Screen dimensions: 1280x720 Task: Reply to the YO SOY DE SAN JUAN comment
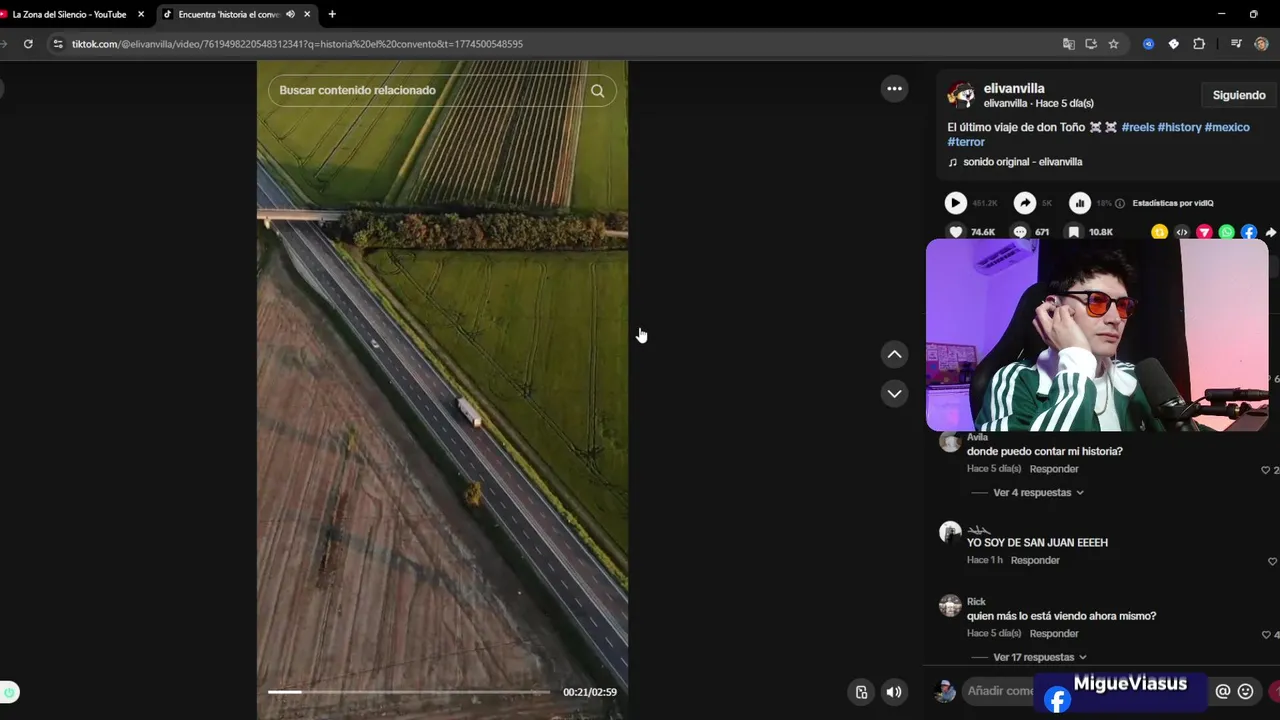pos(1035,561)
